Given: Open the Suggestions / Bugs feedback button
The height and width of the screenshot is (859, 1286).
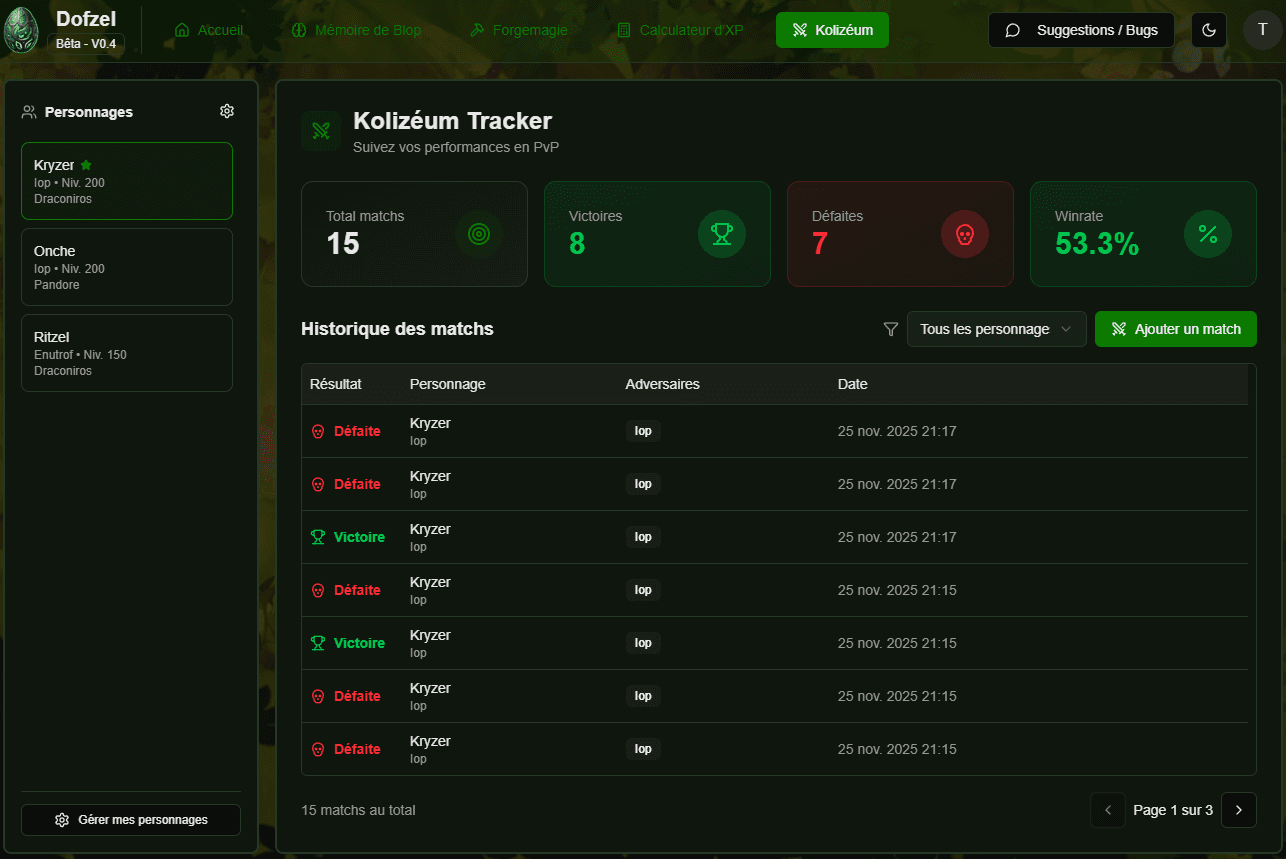Looking at the screenshot, I should 1081,30.
